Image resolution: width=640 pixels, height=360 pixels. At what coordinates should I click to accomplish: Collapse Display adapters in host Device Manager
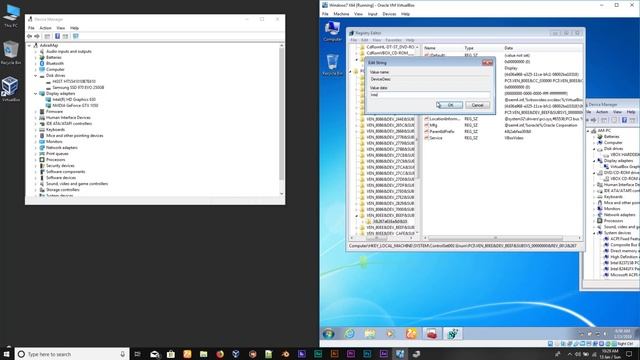[x=36, y=93]
